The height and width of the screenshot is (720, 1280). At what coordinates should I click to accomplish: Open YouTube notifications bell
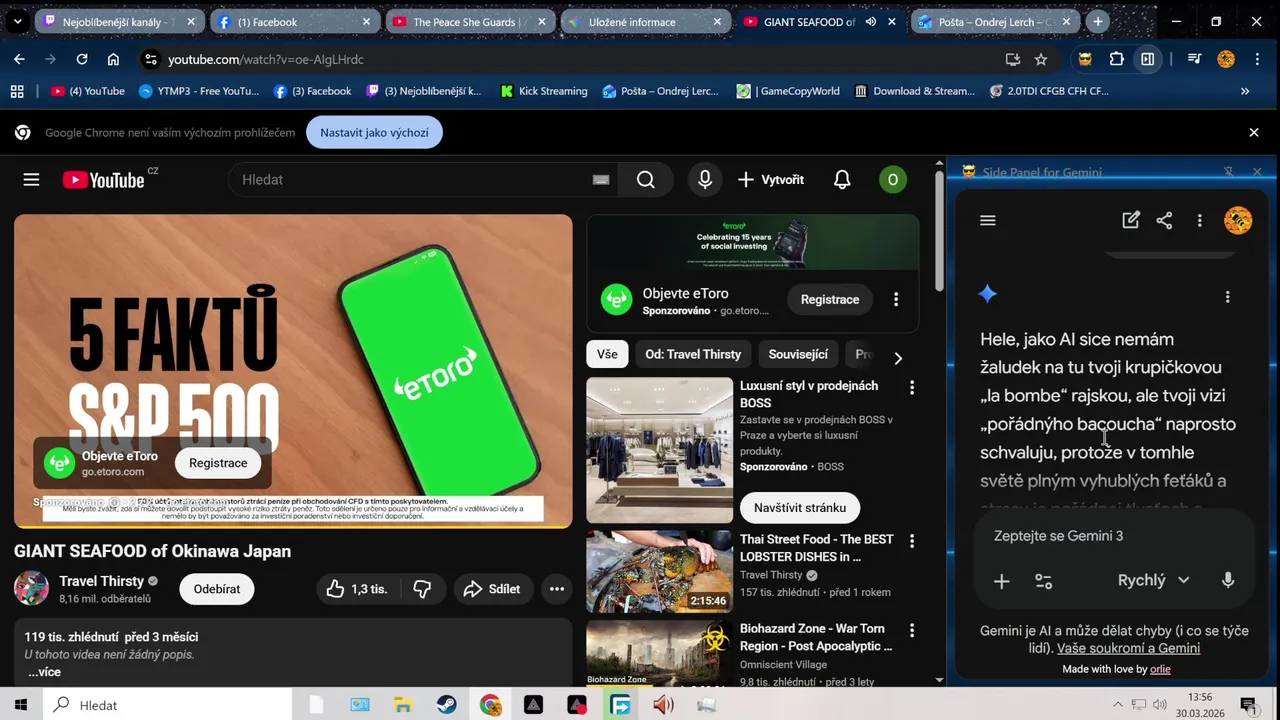(842, 180)
